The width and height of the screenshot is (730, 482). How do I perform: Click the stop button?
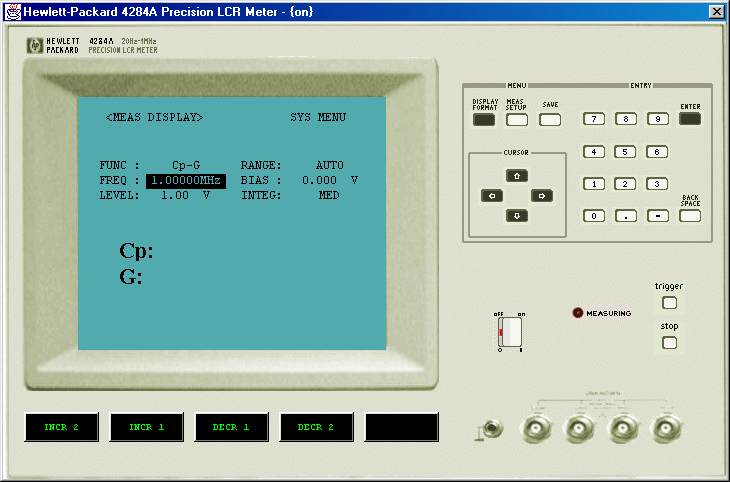[x=669, y=343]
